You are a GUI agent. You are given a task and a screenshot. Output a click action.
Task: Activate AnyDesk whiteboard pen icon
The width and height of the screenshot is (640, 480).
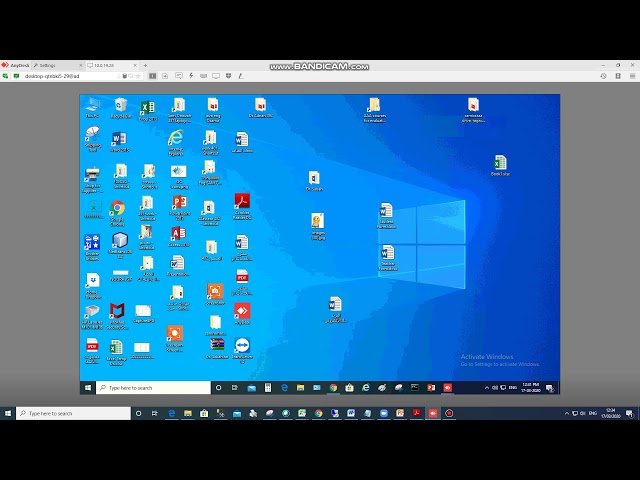point(241,76)
